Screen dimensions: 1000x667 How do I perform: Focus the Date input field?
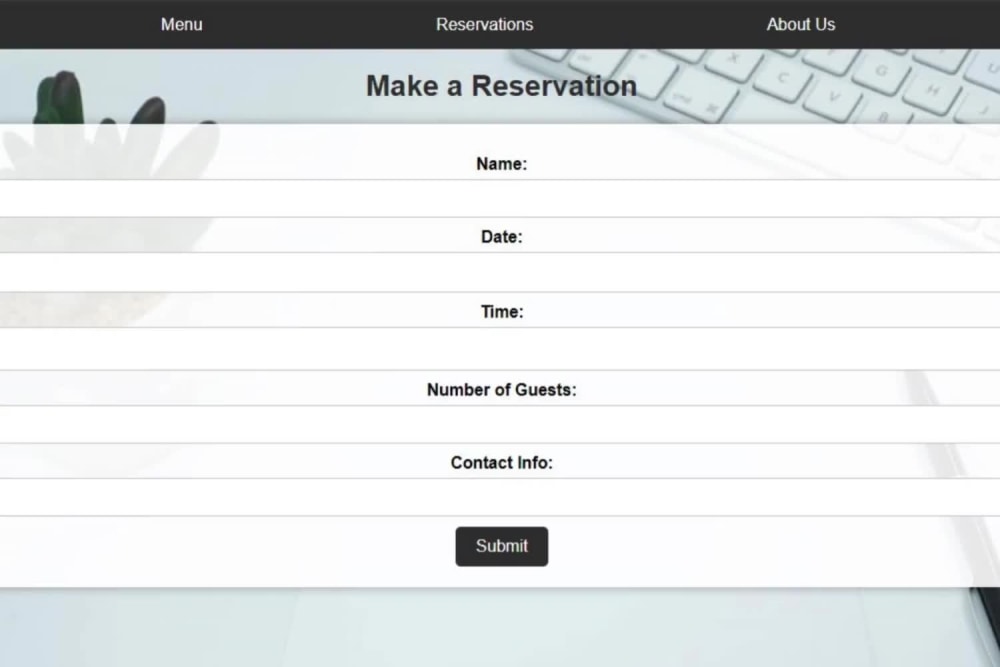[x=500, y=272]
